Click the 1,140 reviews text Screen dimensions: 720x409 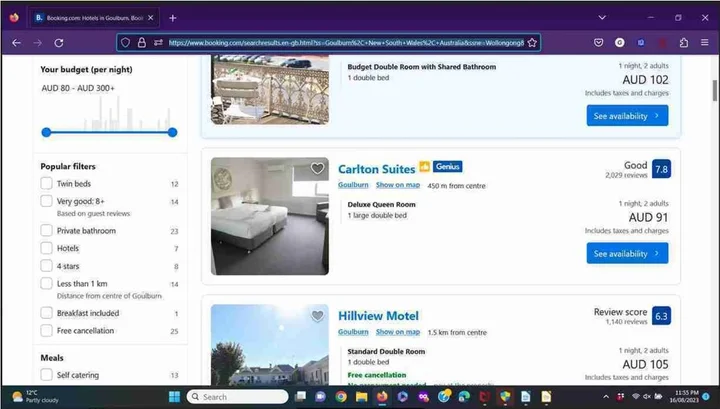coord(626,322)
